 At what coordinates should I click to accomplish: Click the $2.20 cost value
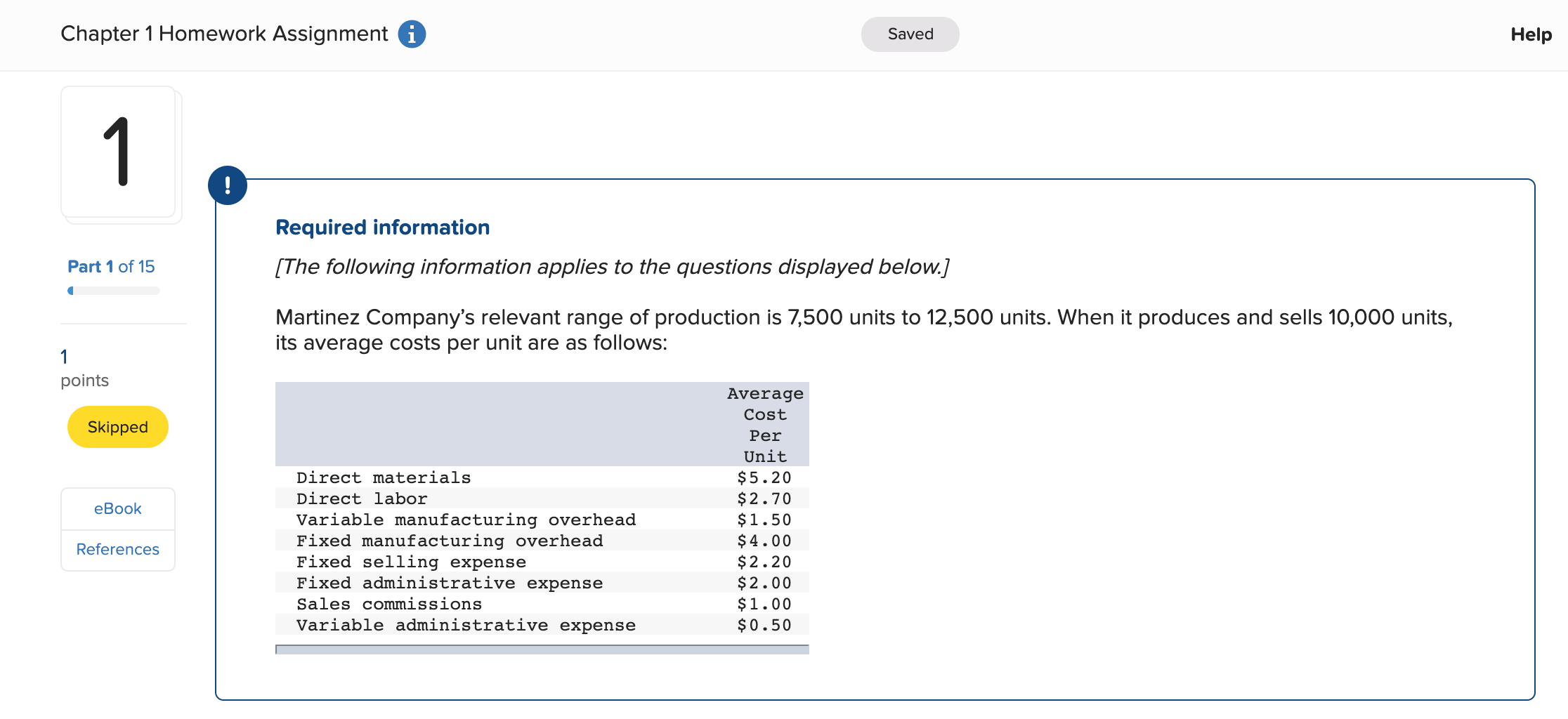tap(764, 562)
